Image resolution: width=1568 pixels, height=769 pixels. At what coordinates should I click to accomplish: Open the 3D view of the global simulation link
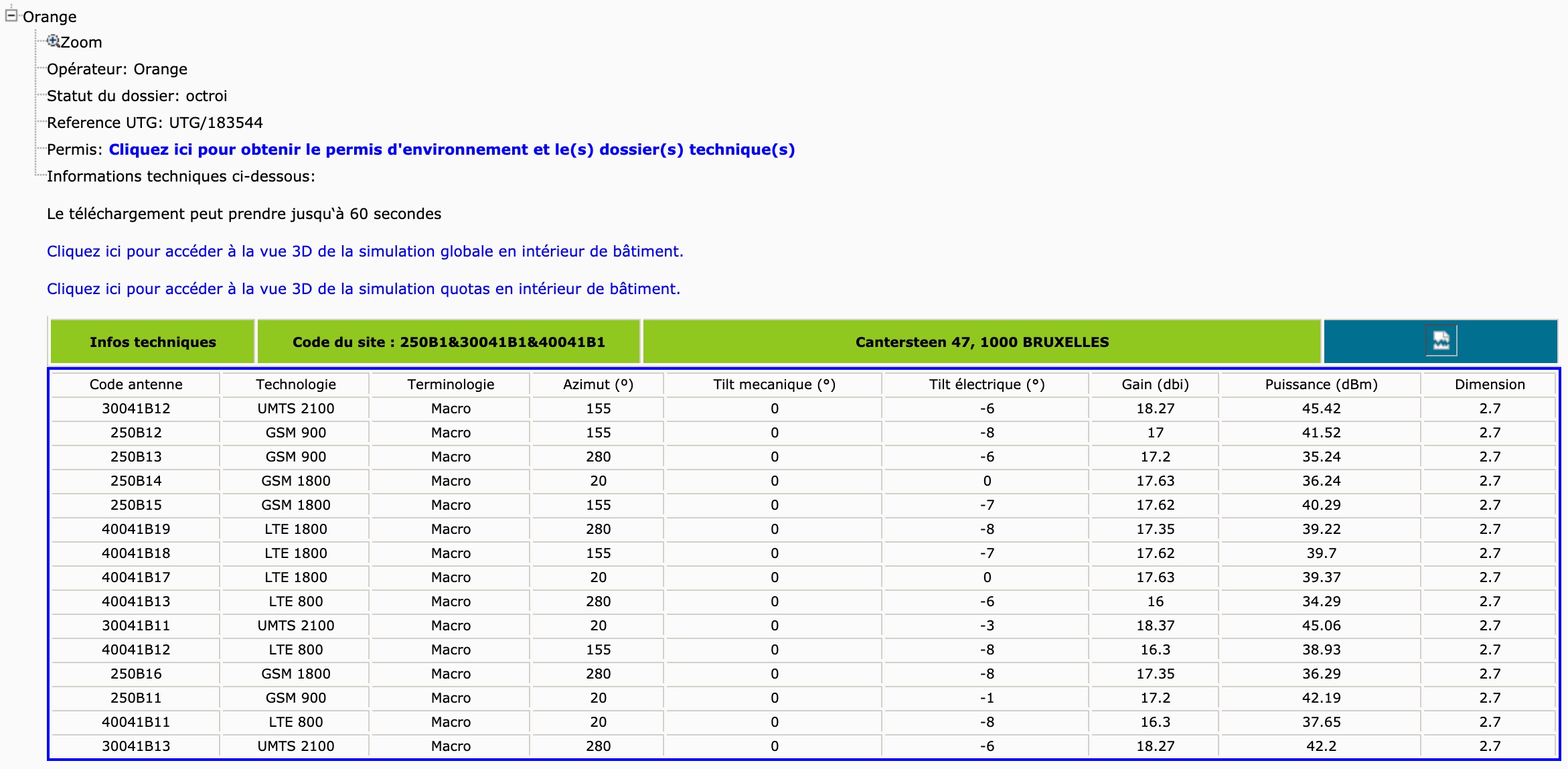(365, 251)
